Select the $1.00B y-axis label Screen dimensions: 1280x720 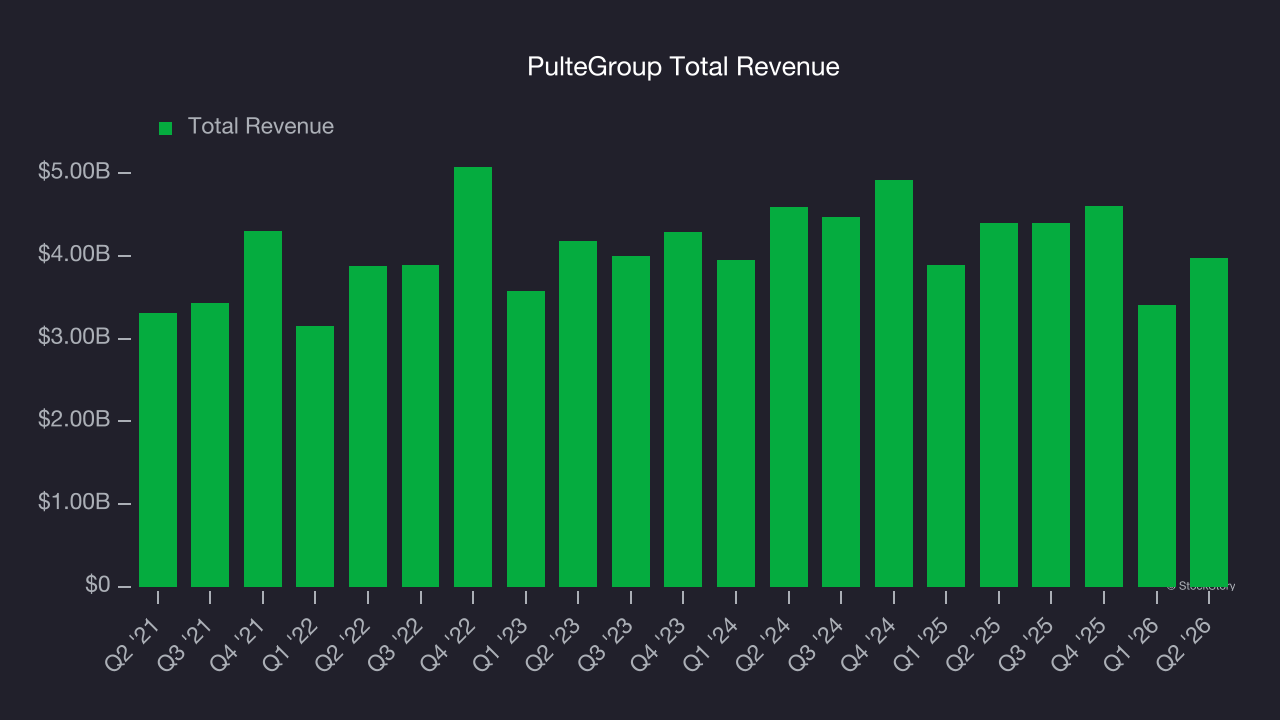click(74, 503)
